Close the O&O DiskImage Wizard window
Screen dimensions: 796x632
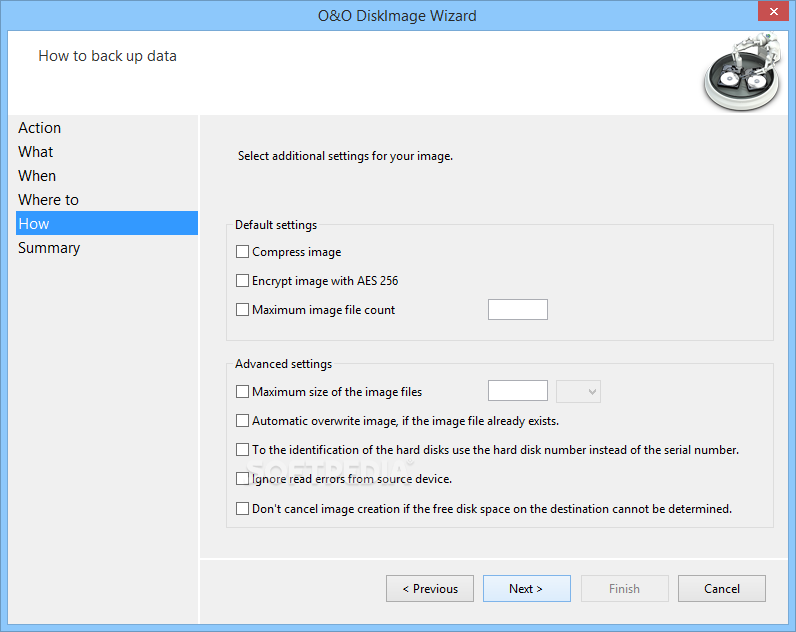[x=774, y=11]
